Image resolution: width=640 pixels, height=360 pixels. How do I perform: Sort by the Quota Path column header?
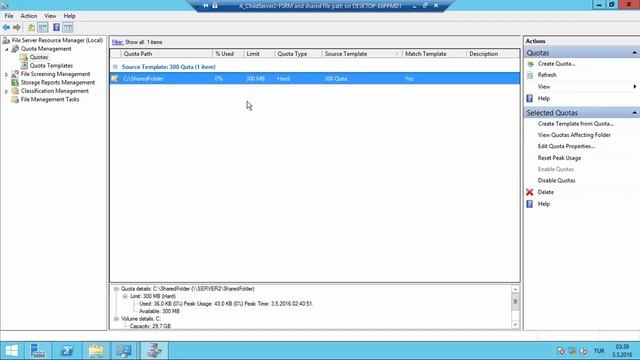(167, 54)
